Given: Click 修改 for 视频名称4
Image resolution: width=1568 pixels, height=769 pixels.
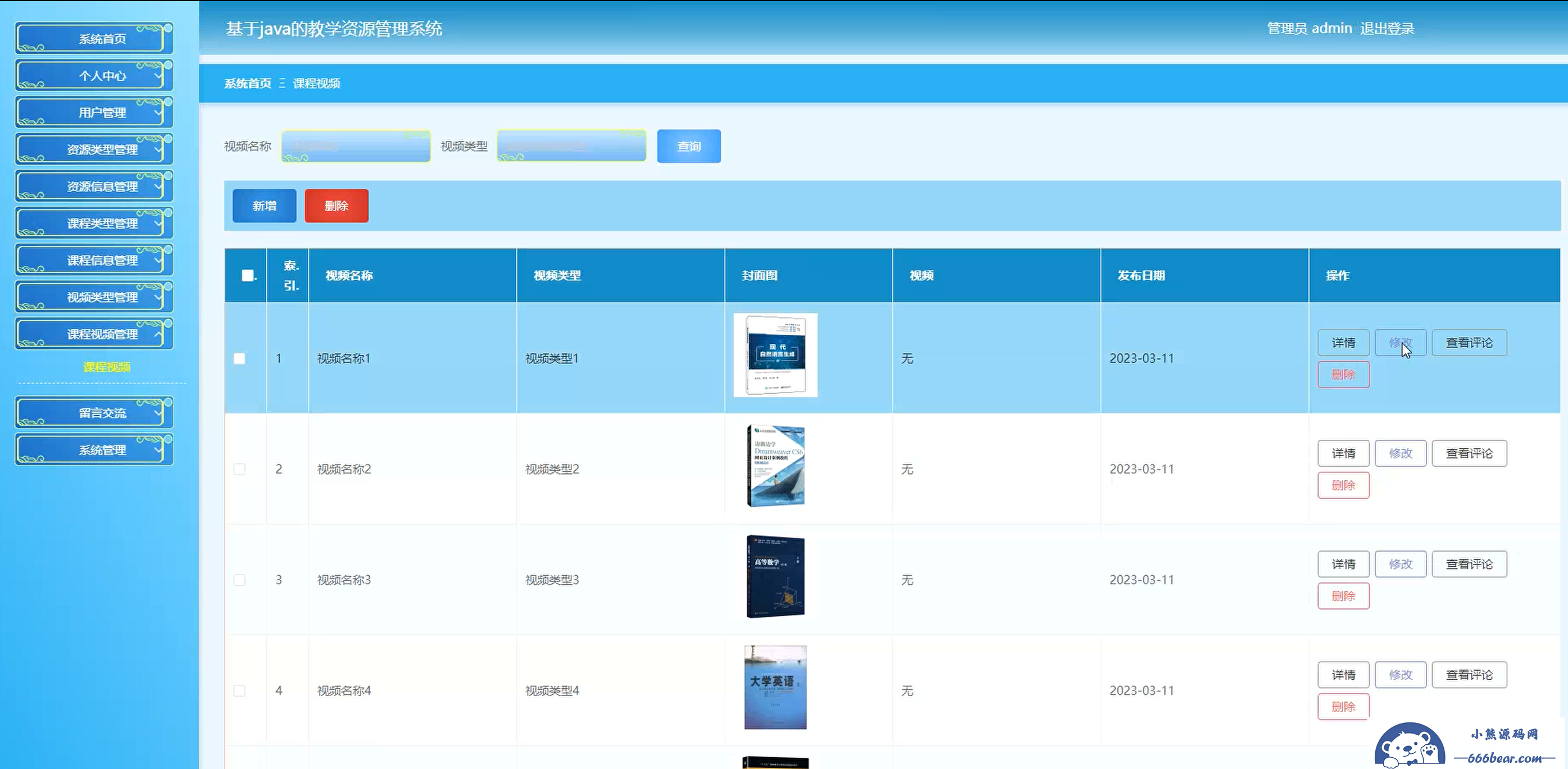Looking at the screenshot, I should 1401,675.
